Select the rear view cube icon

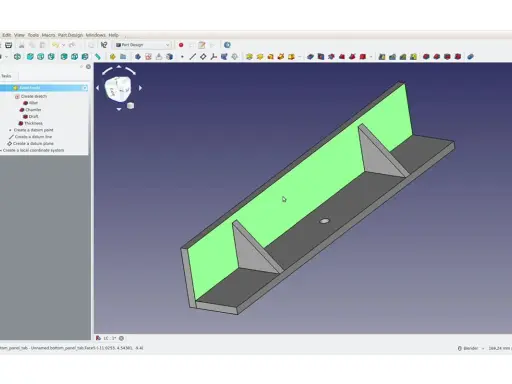[64, 57]
